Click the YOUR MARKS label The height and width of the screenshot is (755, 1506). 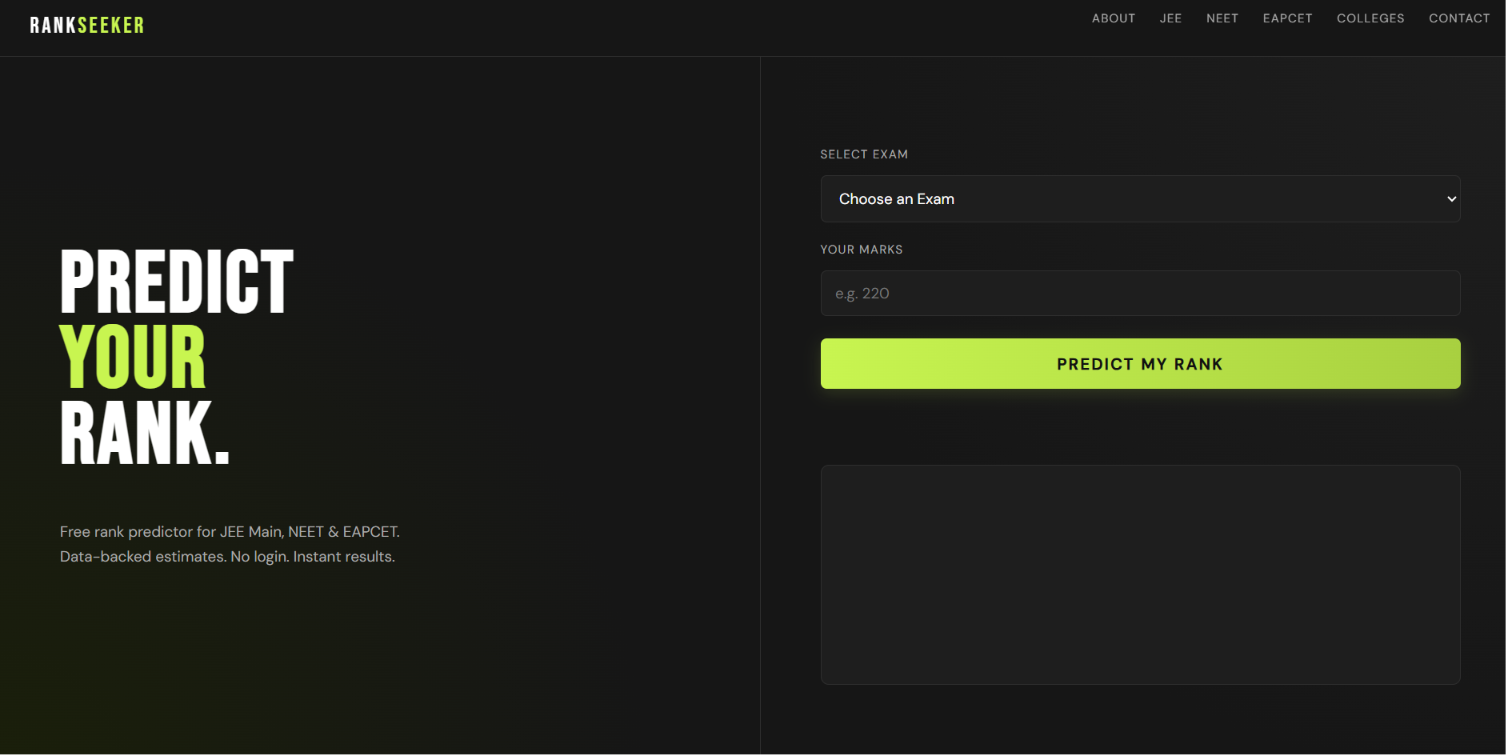pos(861,250)
